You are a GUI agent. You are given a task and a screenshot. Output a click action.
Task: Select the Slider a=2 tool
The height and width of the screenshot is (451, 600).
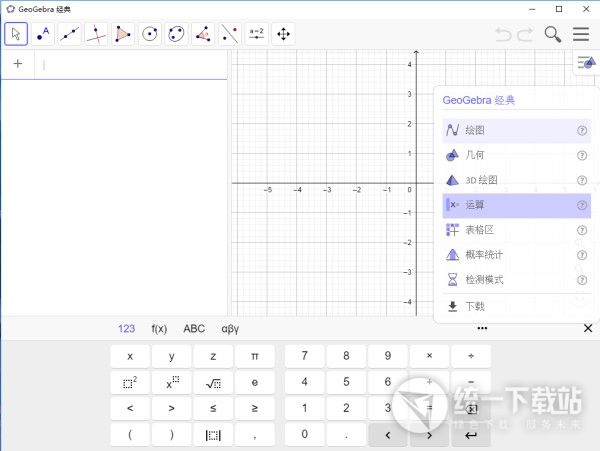(x=256, y=34)
